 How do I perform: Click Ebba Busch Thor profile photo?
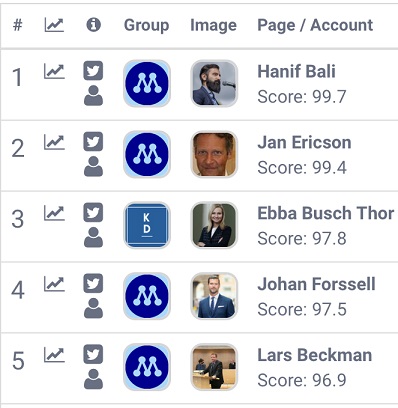tap(214, 225)
